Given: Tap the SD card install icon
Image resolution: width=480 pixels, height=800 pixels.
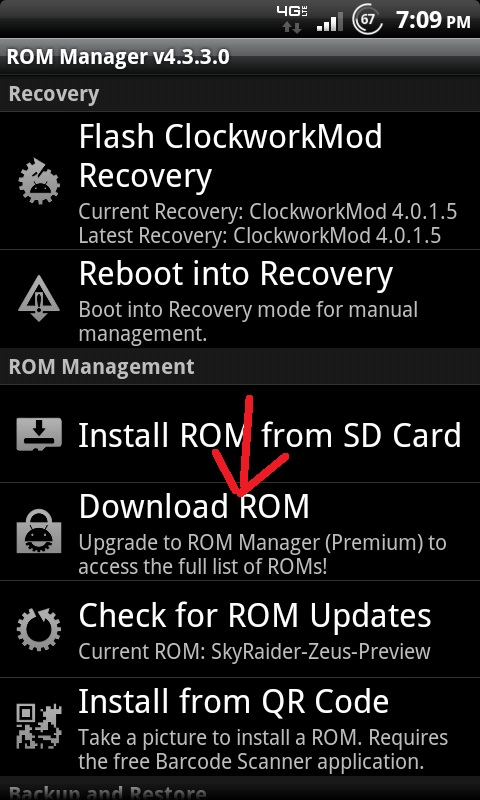Looking at the screenshot, I should [39, 434].
